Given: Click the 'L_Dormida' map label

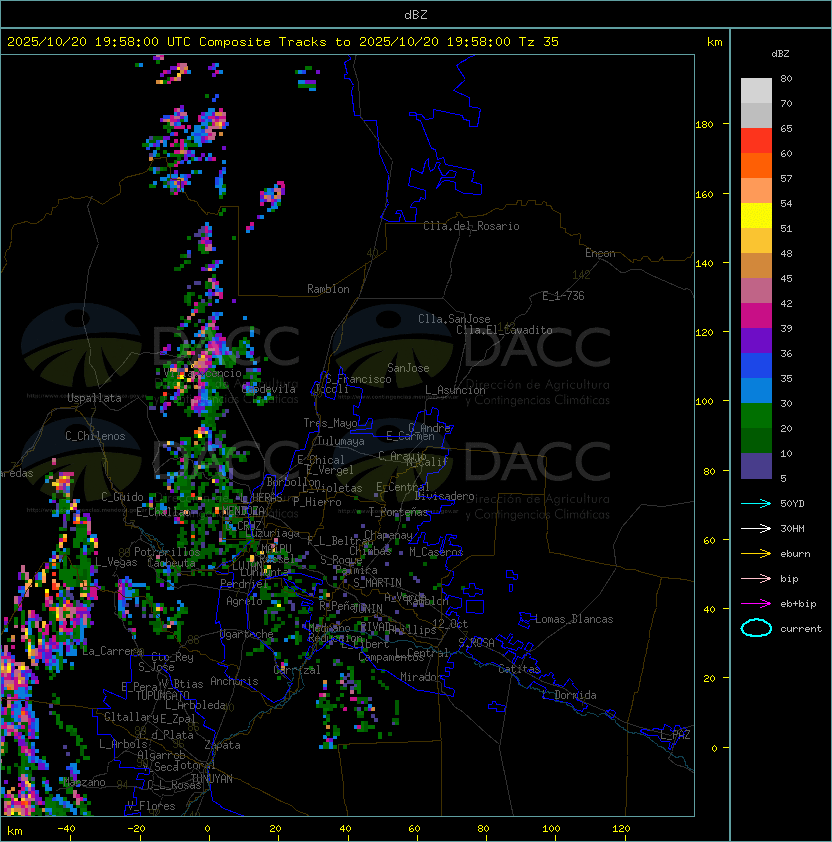Looking at the screenshot, I should click(569, 695).
